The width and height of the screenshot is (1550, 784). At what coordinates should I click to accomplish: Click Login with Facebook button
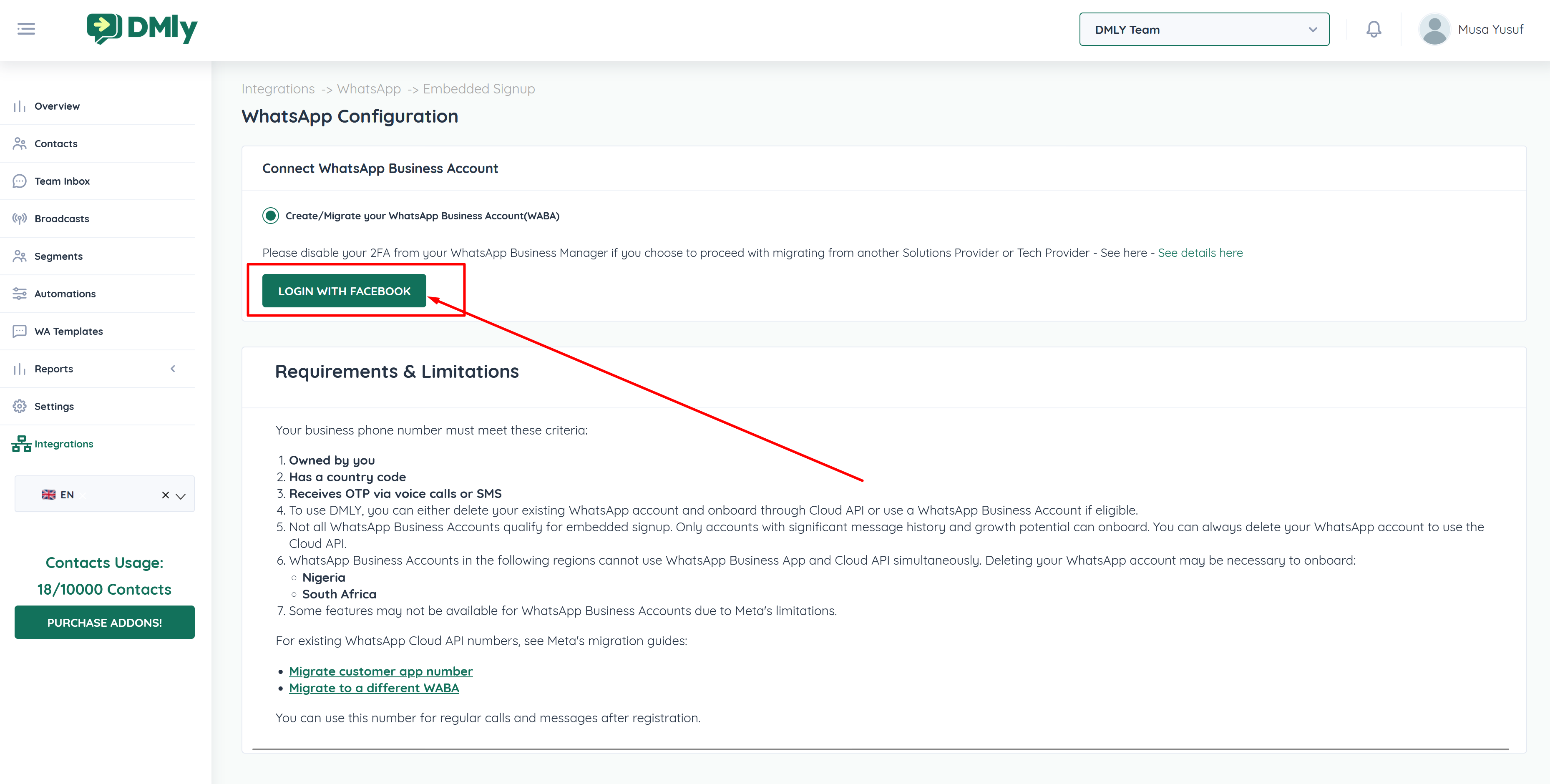(x=344, y=291)
